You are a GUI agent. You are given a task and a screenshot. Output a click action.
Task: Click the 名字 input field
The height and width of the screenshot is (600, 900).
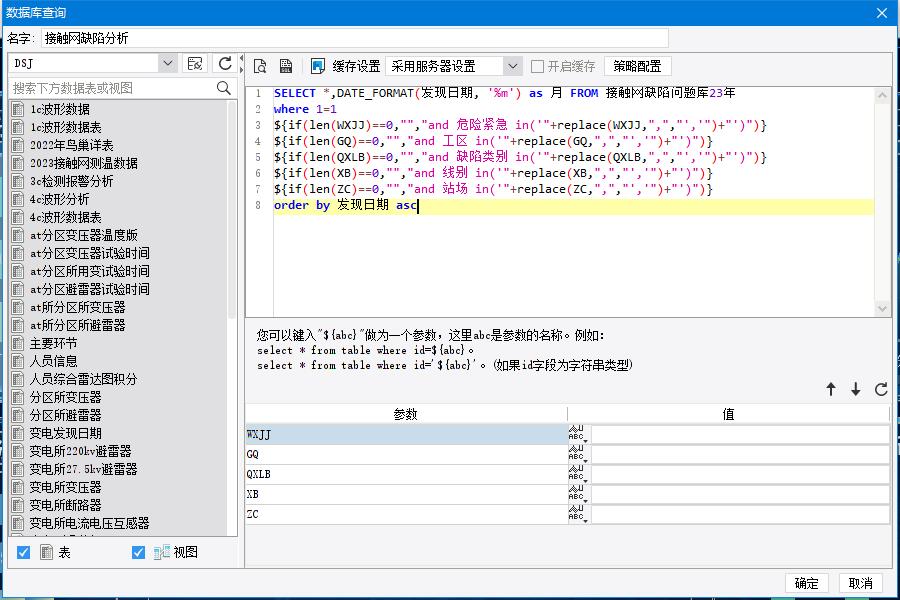(x=354, y=38)
